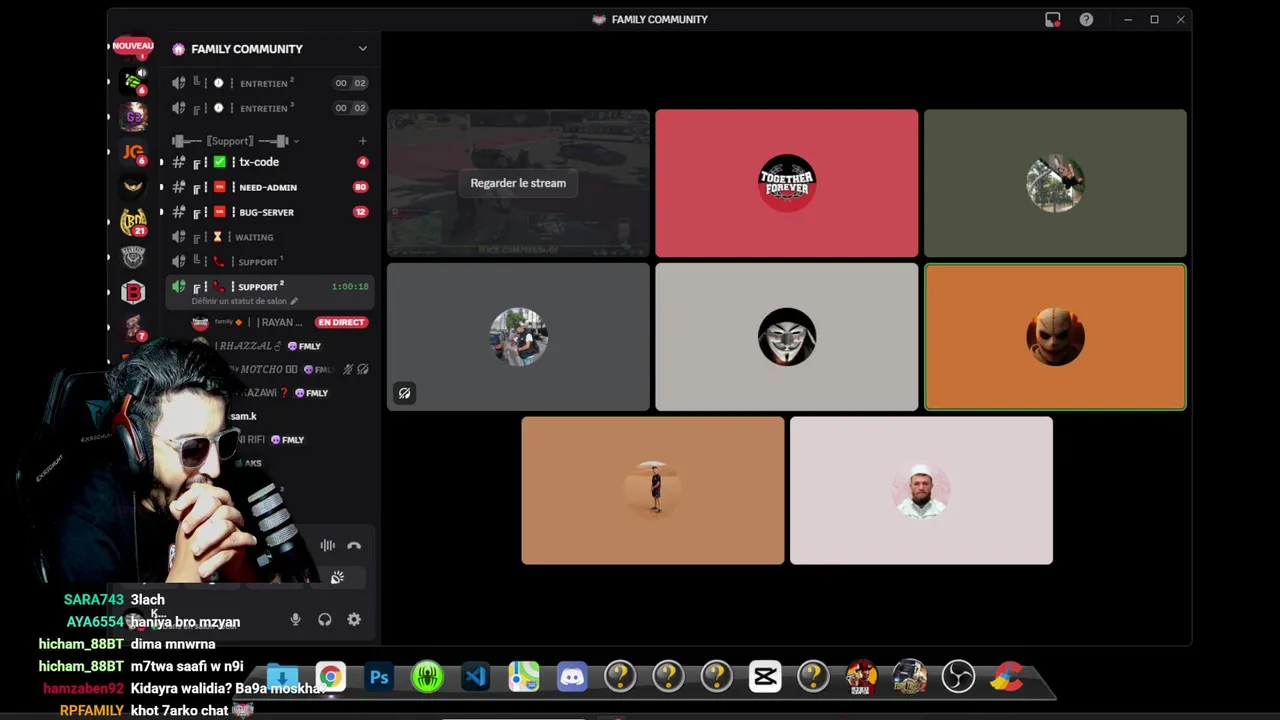1280x720 pixels.
Task: Open Visual Studio Code from the dock
Action: 475,678
